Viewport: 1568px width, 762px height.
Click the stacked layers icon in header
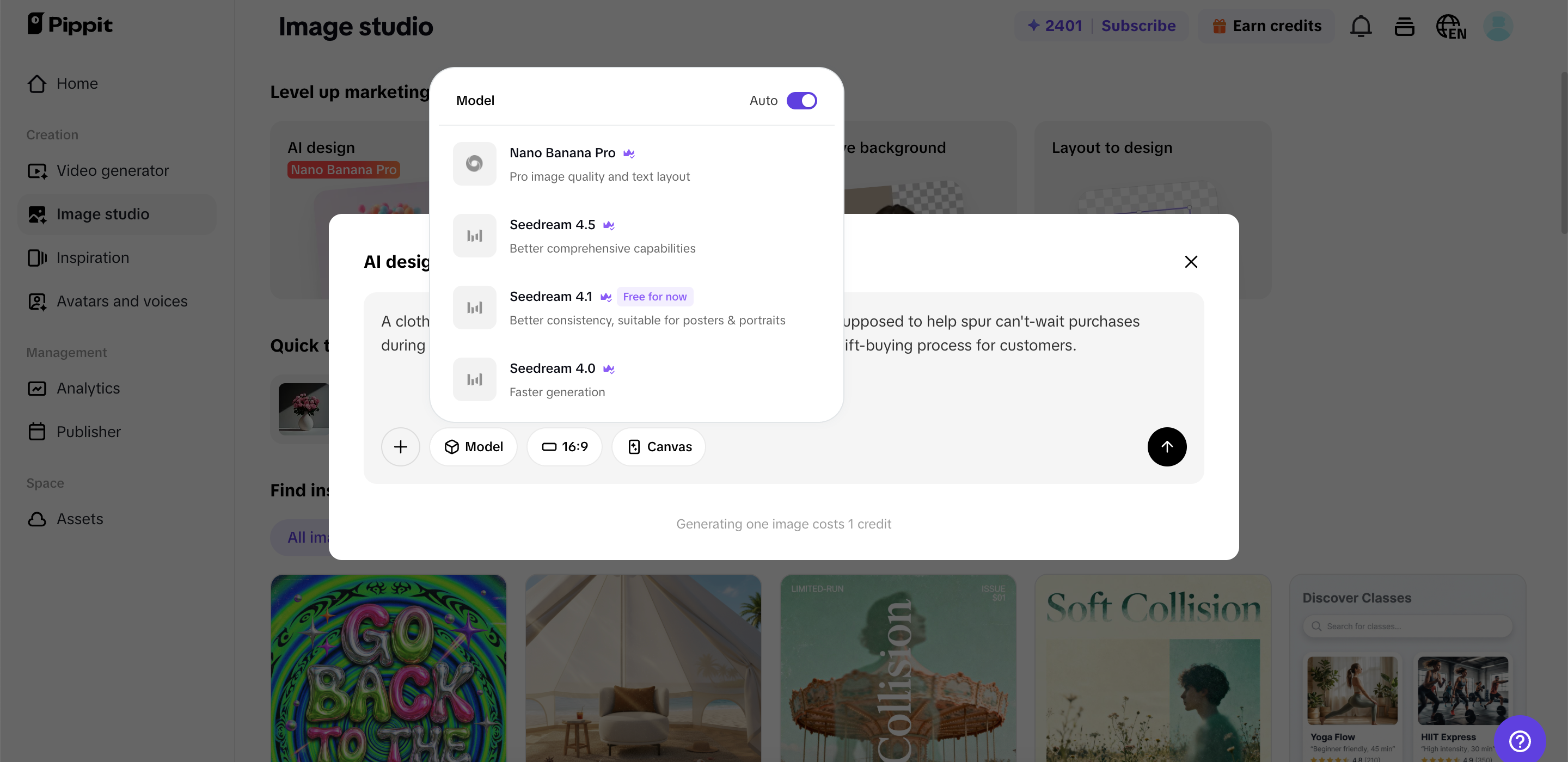pos(1404,26)
